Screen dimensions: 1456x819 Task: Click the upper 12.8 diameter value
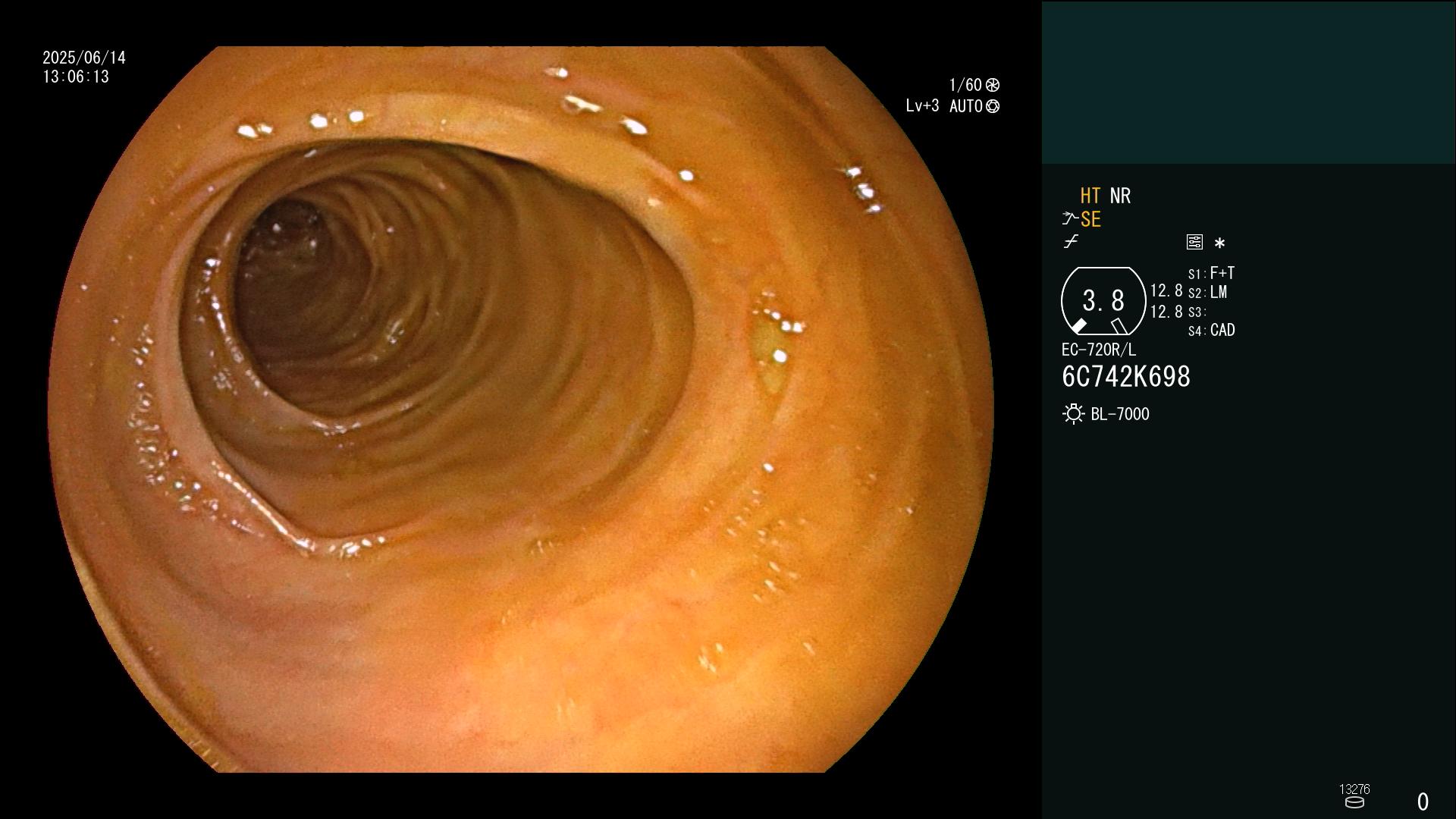pyautogui.click(x=1166, y=290)
